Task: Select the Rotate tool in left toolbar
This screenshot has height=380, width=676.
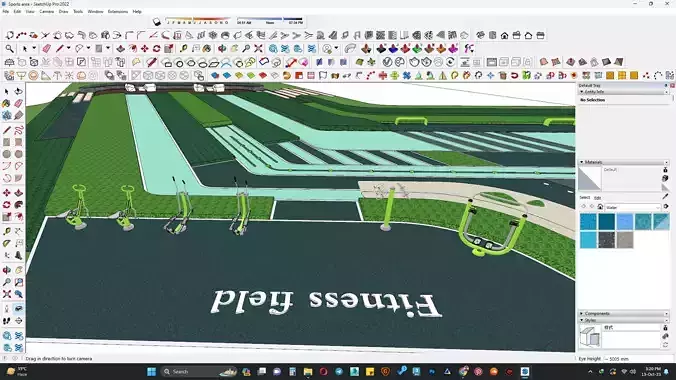Action: (6, 204)
